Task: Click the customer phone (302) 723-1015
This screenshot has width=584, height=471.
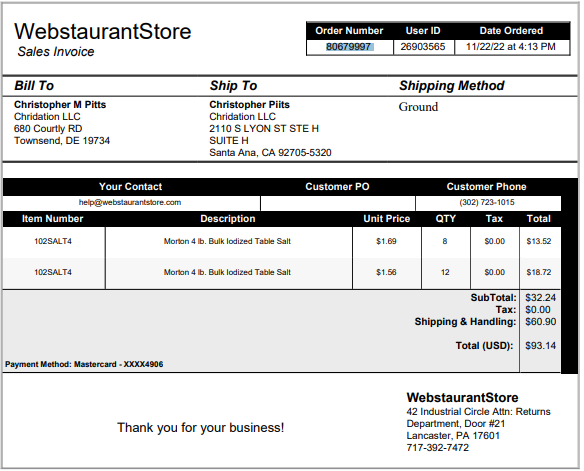Action: (x=489, y=203)
